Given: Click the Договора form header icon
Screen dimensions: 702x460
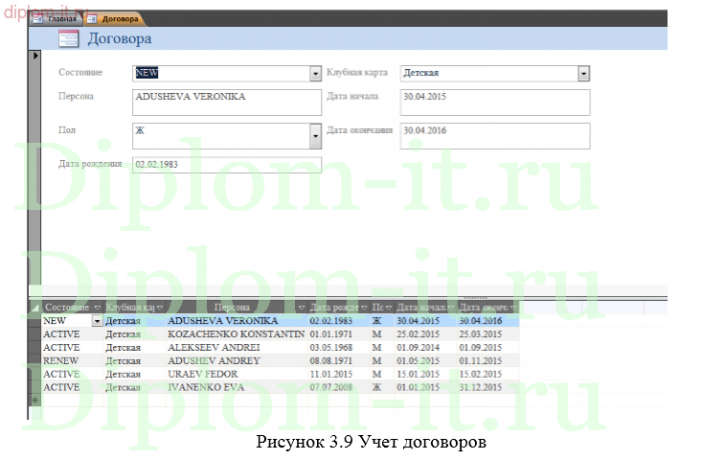Looking at the screenshot, I should tap(68, 39).
